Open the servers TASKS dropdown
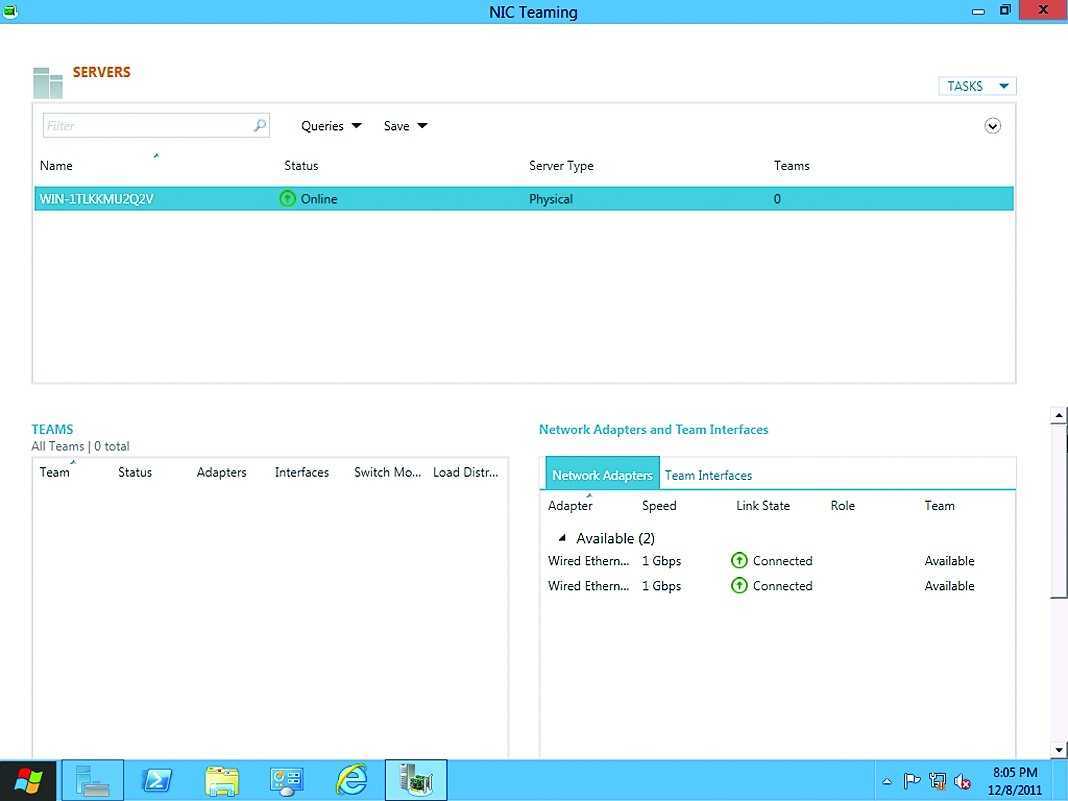This screenshot has height=801, width=1068. [977, 86]
